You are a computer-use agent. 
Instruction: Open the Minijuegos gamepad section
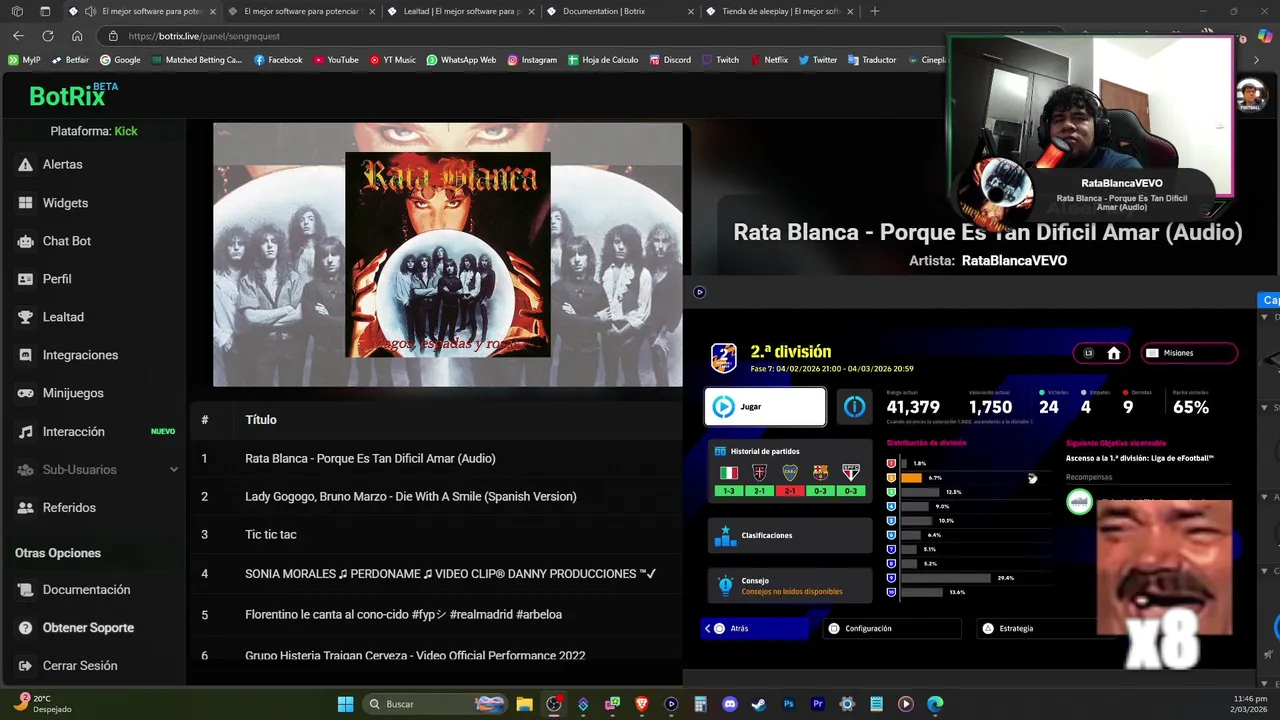[73, 393]
